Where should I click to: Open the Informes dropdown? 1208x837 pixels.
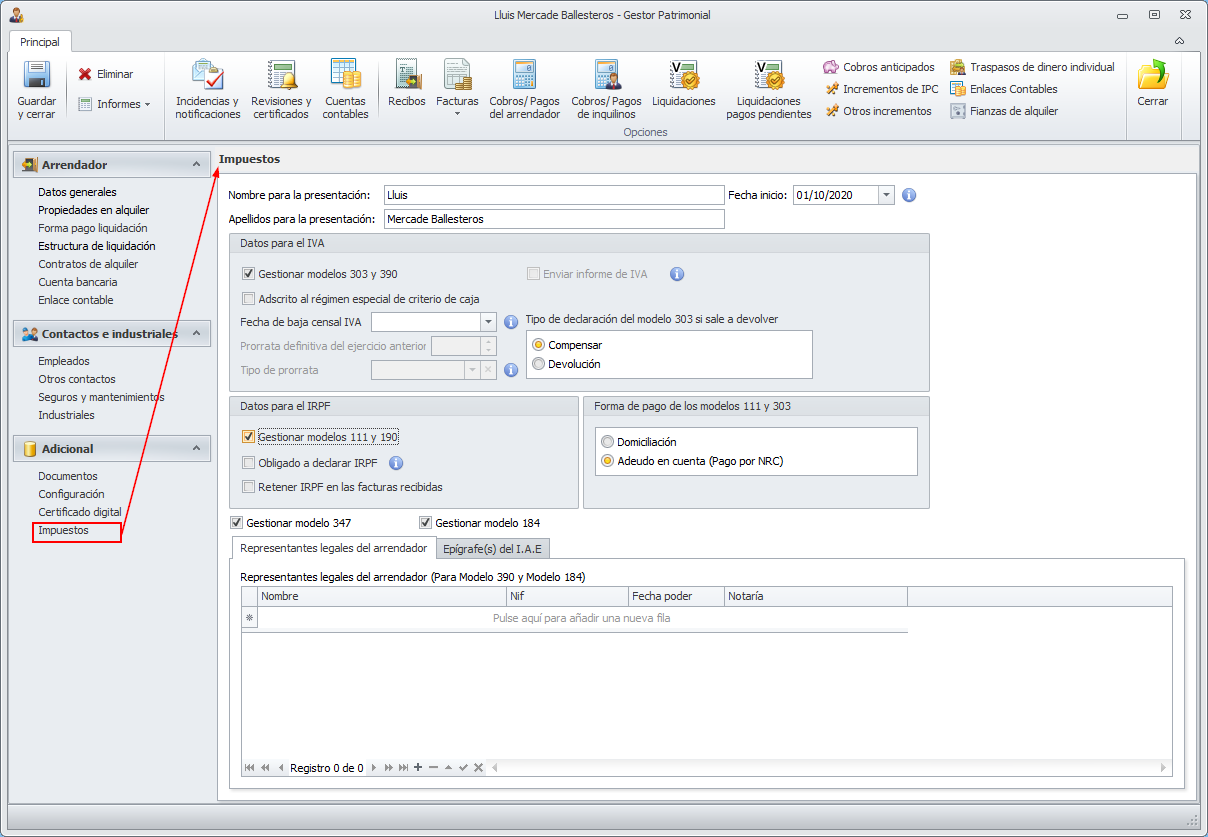114,104
